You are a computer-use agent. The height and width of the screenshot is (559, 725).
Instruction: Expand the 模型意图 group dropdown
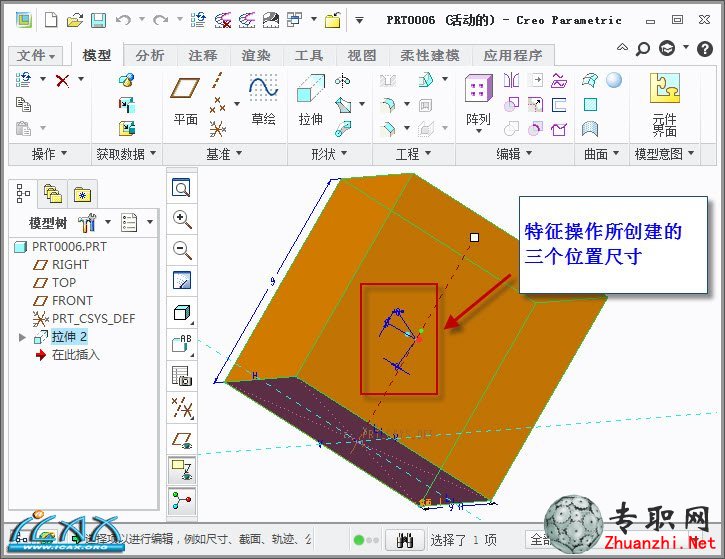[x=664, y=154]
